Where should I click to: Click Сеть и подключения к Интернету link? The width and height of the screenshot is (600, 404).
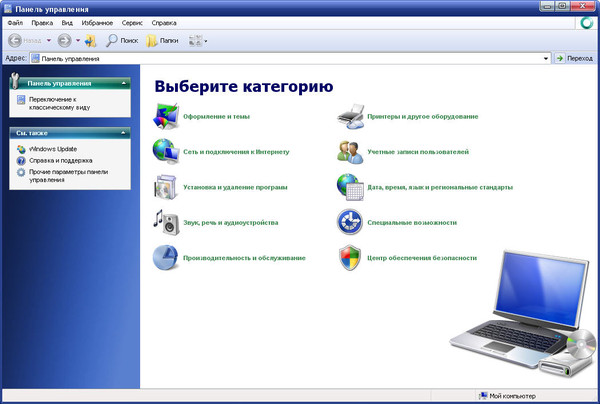point(236,152)
